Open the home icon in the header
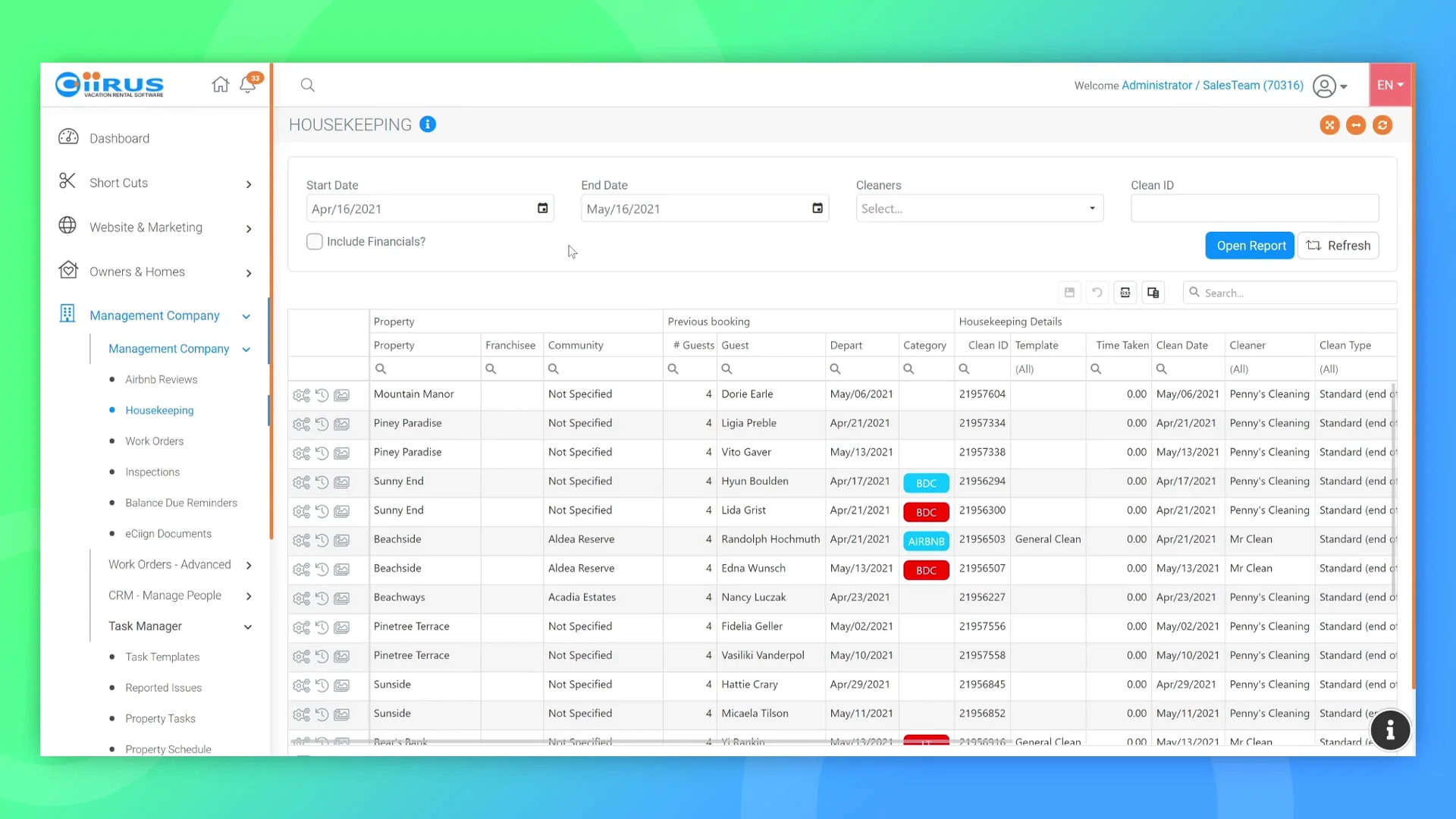 point(220,85)
